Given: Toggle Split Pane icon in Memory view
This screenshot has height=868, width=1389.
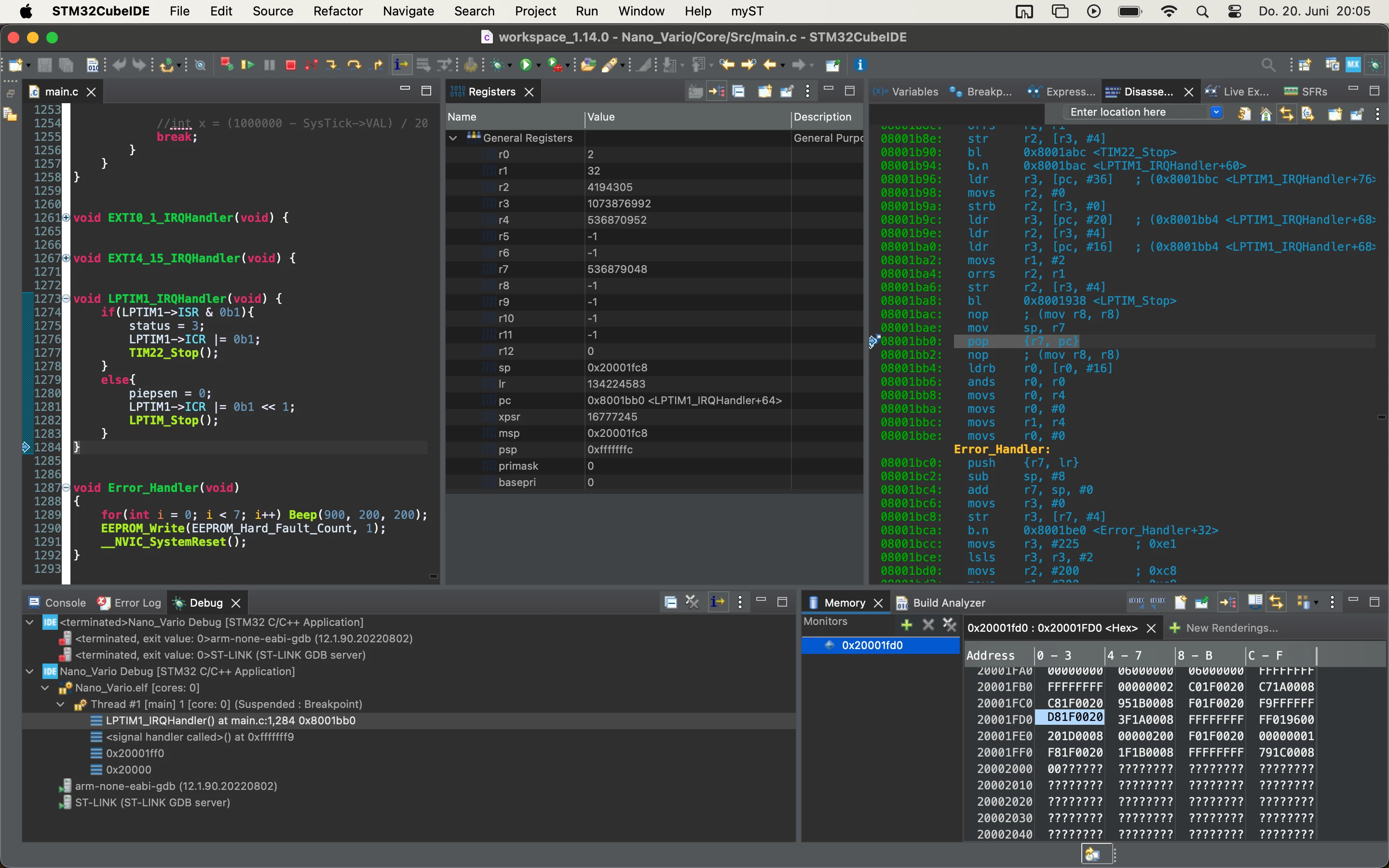Looking at the screenshot, I should [1255, 602].
